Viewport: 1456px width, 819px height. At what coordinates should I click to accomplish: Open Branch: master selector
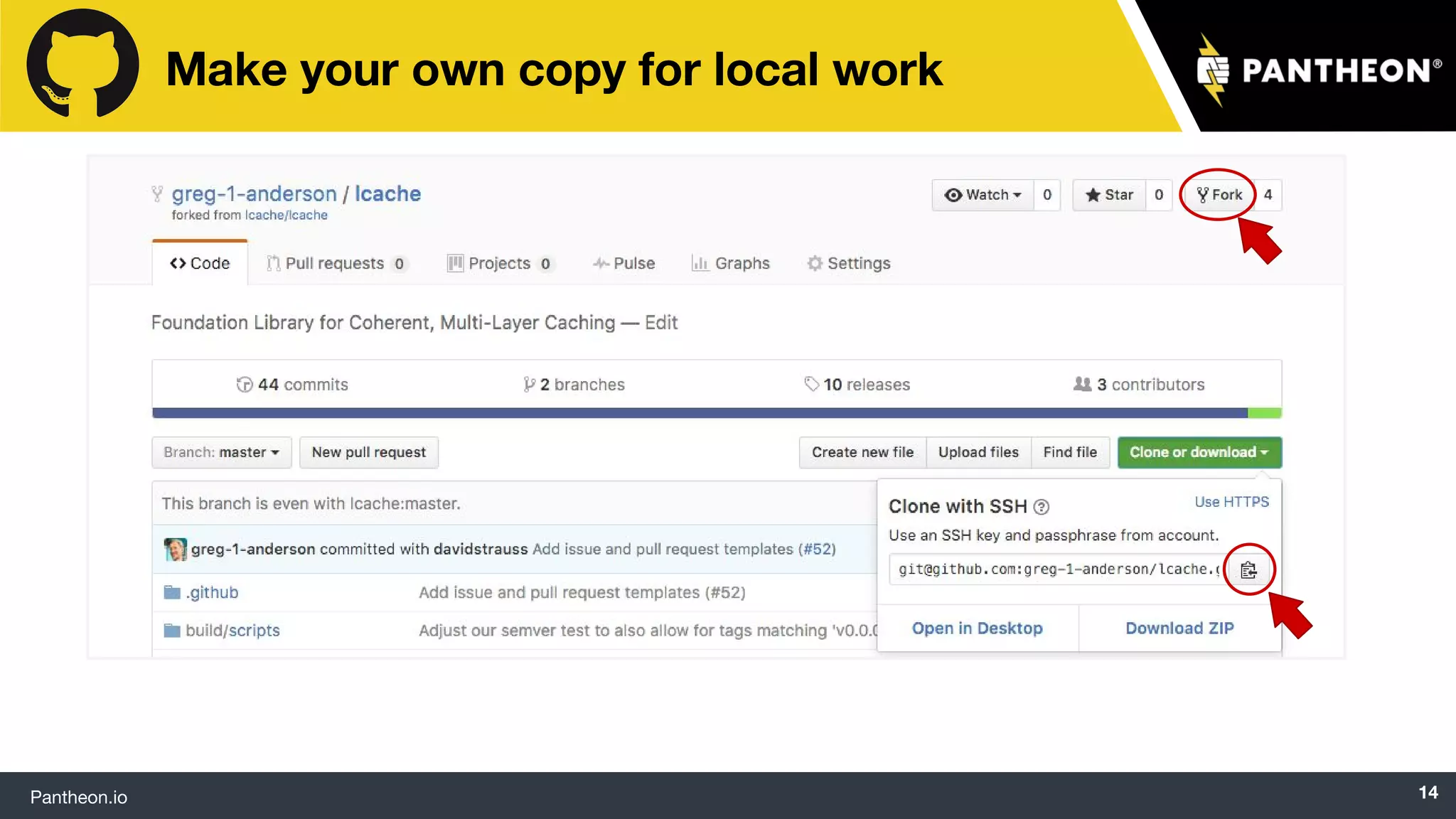[x=222, y=452]
